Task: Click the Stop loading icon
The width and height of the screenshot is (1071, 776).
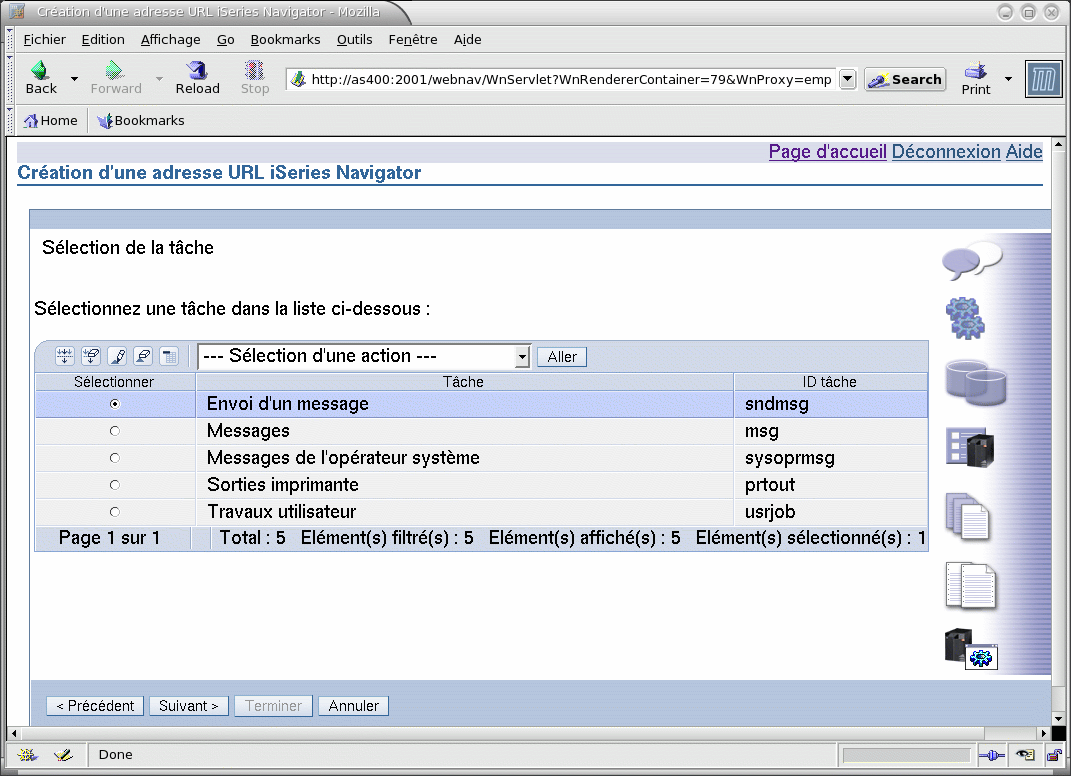Action: pos(255,77)
